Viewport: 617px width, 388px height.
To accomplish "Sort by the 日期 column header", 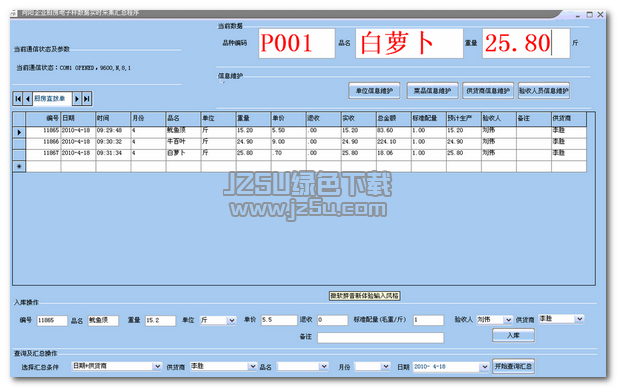I will [x=78, y=118].
